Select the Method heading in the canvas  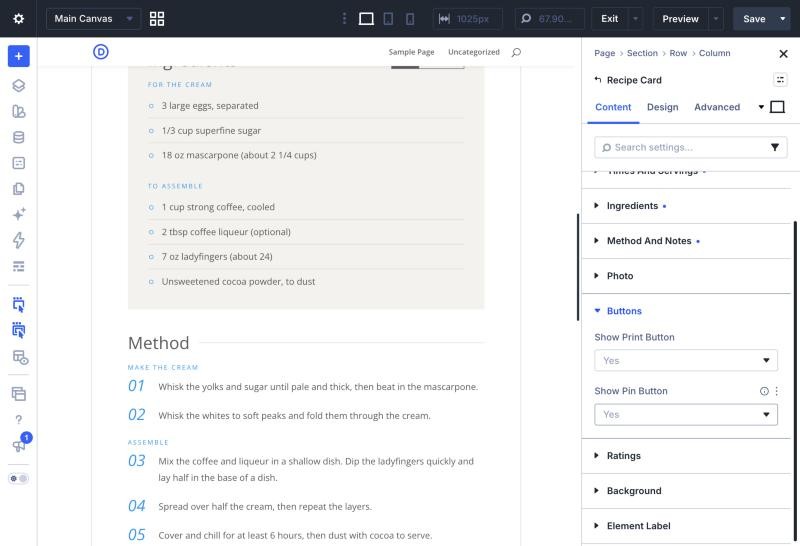point(159,343)
